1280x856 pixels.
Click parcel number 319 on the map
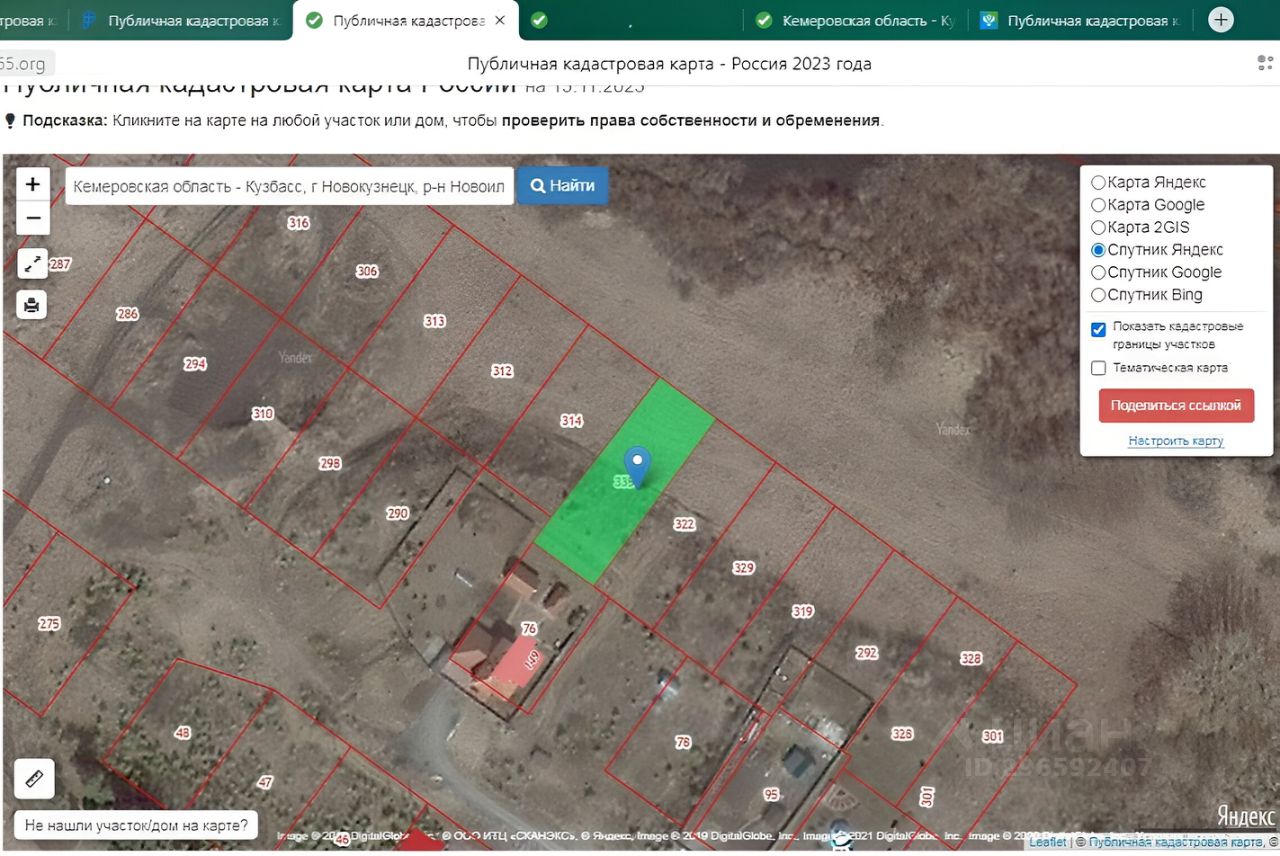(x=803, y=611)
